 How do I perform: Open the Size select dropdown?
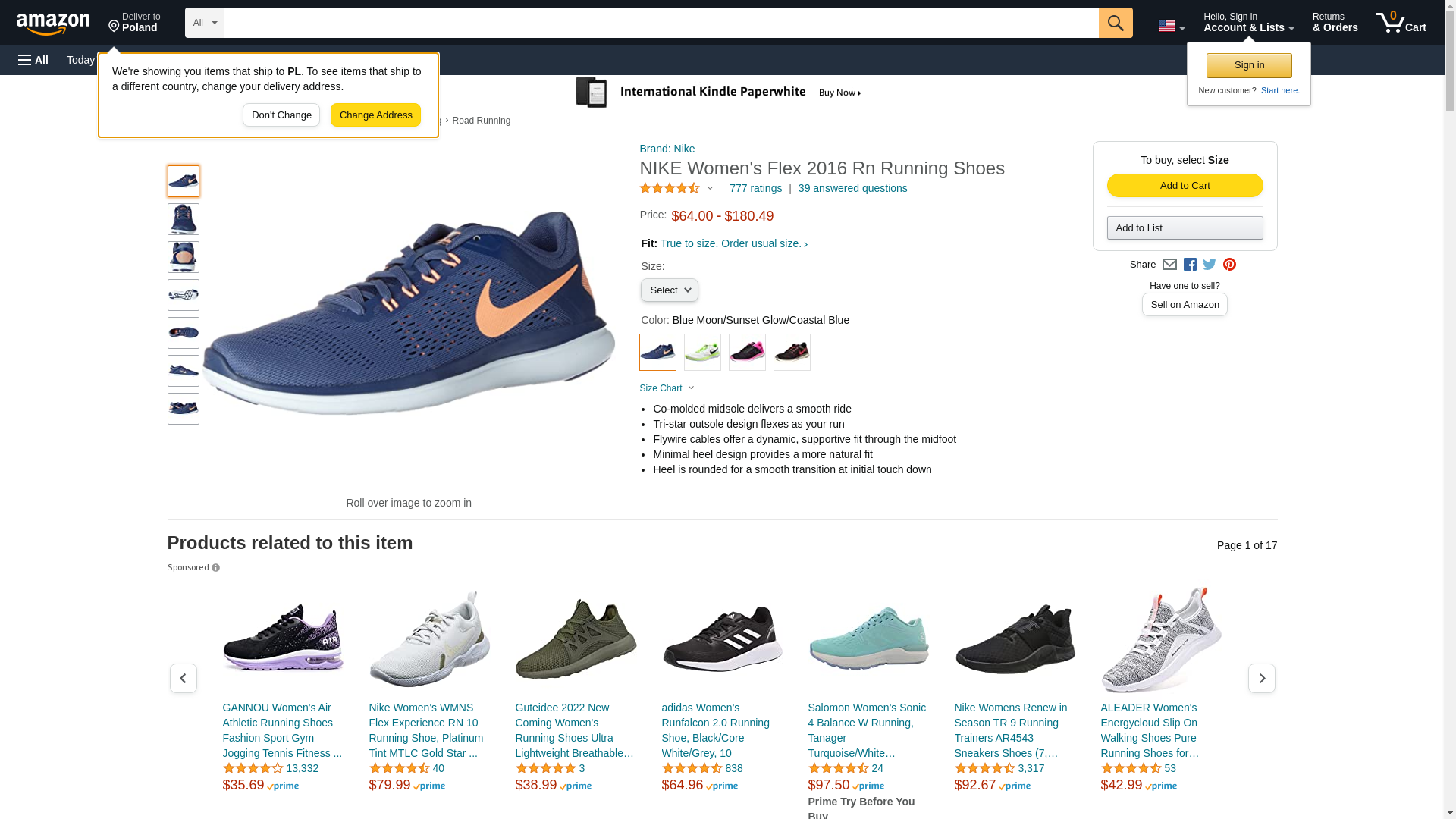pyautogui.click(x=669, y=290)
